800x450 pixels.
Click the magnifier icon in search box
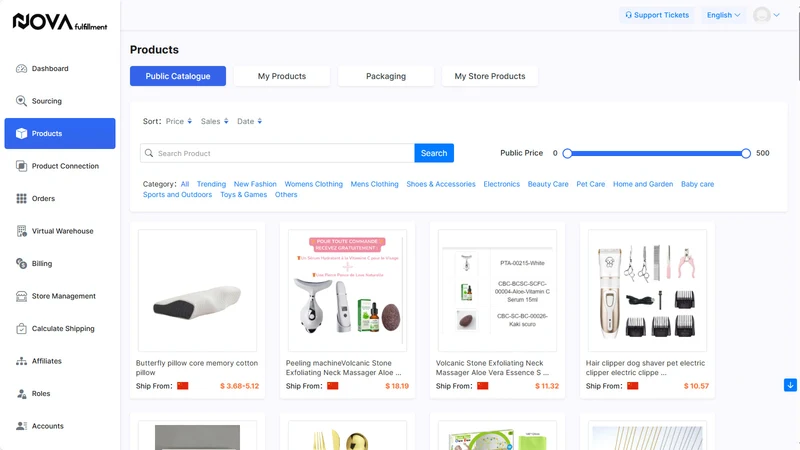pos(149,153)
